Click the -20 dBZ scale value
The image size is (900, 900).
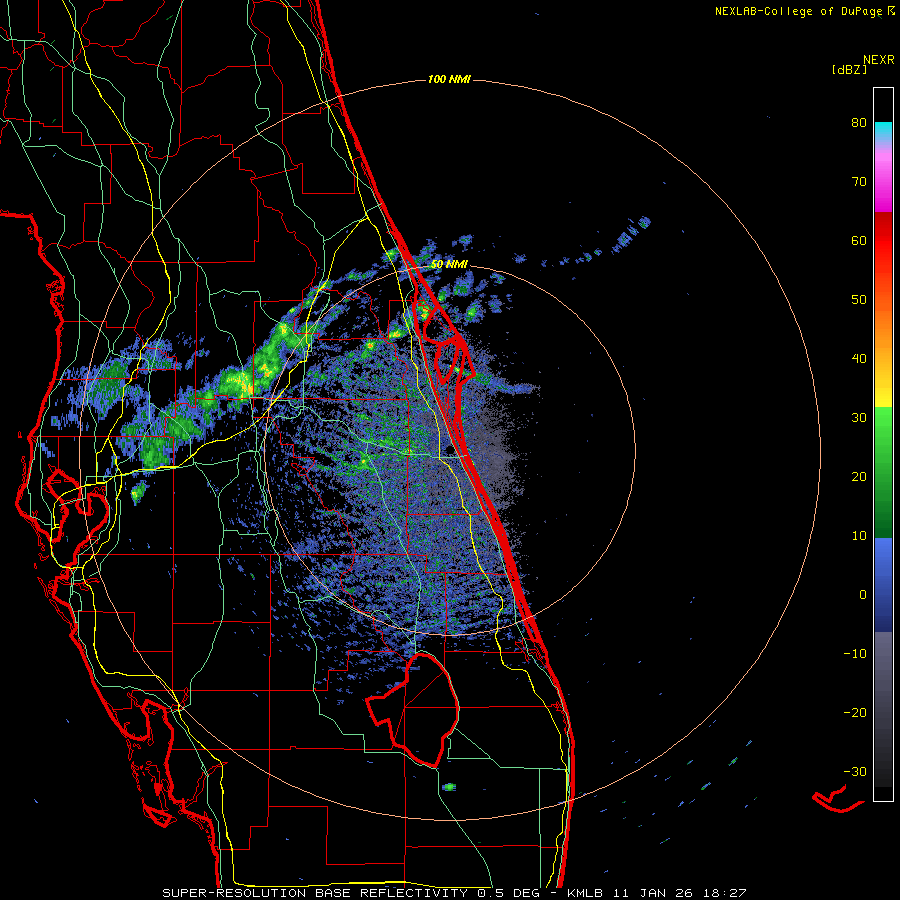[855, 713]
